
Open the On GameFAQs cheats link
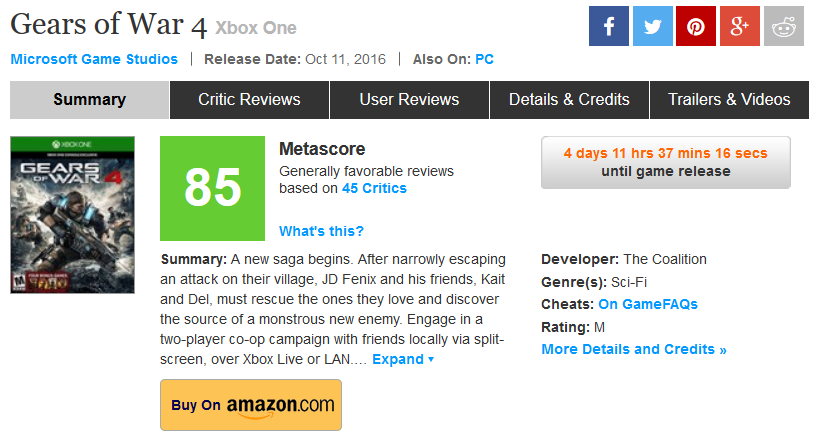(648, 304)
